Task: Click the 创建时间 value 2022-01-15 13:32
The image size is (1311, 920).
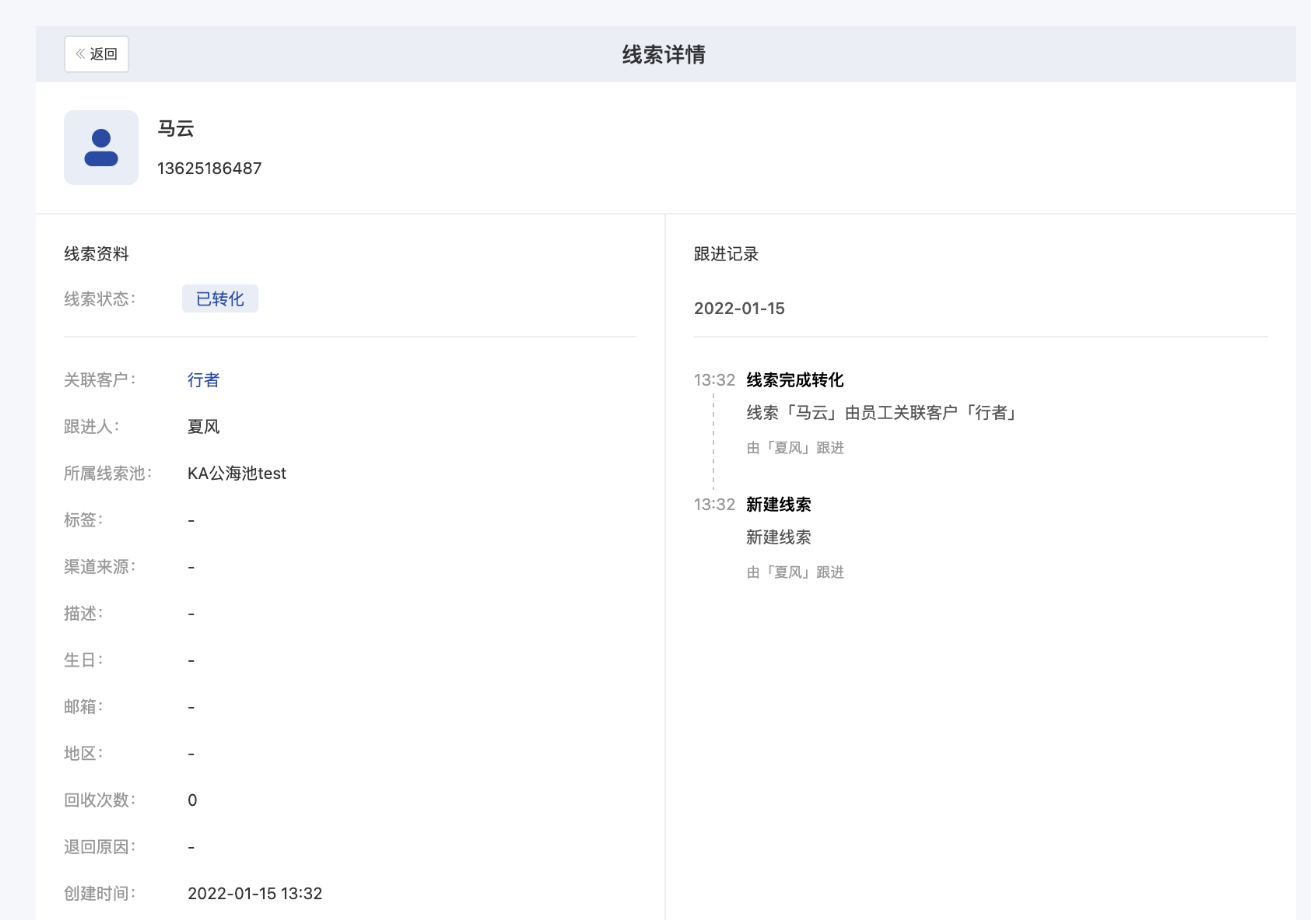Action: click(x=255, y=894)
